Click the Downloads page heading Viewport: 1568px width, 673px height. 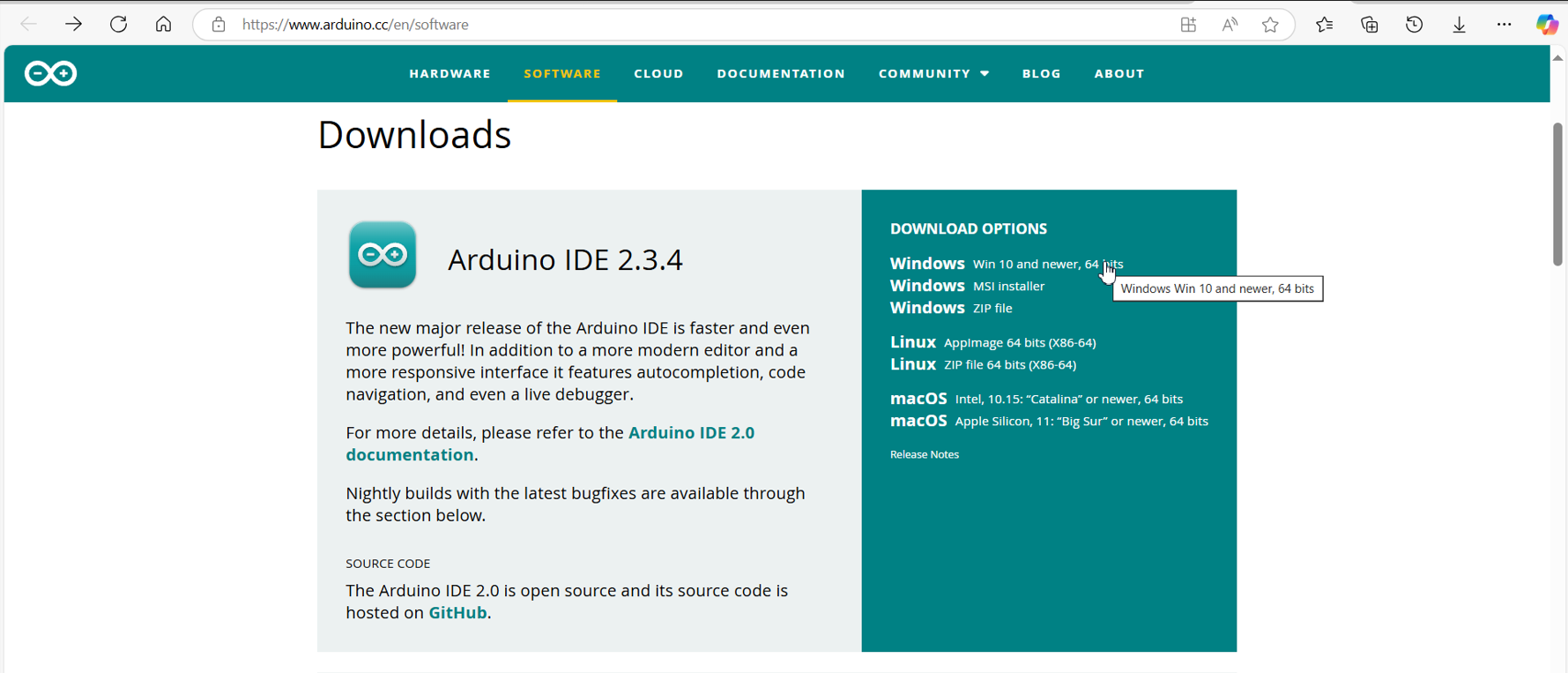point(414,135)
